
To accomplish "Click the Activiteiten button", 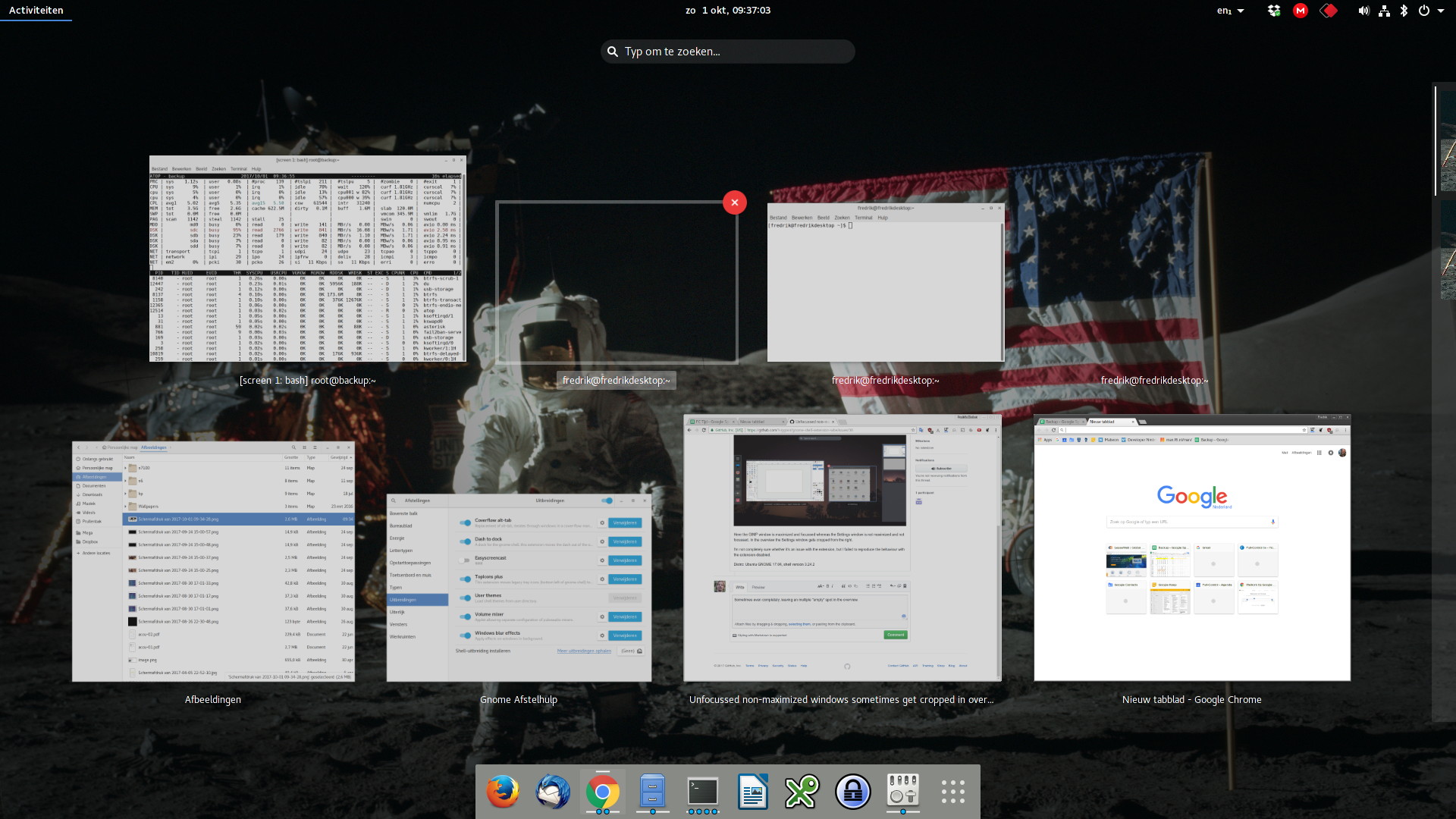I will point(36,11).
